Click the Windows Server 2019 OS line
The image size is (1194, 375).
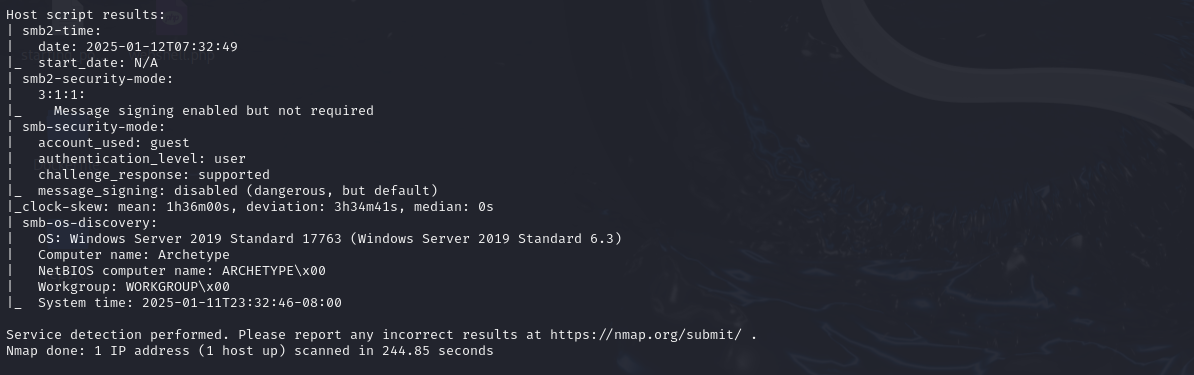(x=330, y=239)
